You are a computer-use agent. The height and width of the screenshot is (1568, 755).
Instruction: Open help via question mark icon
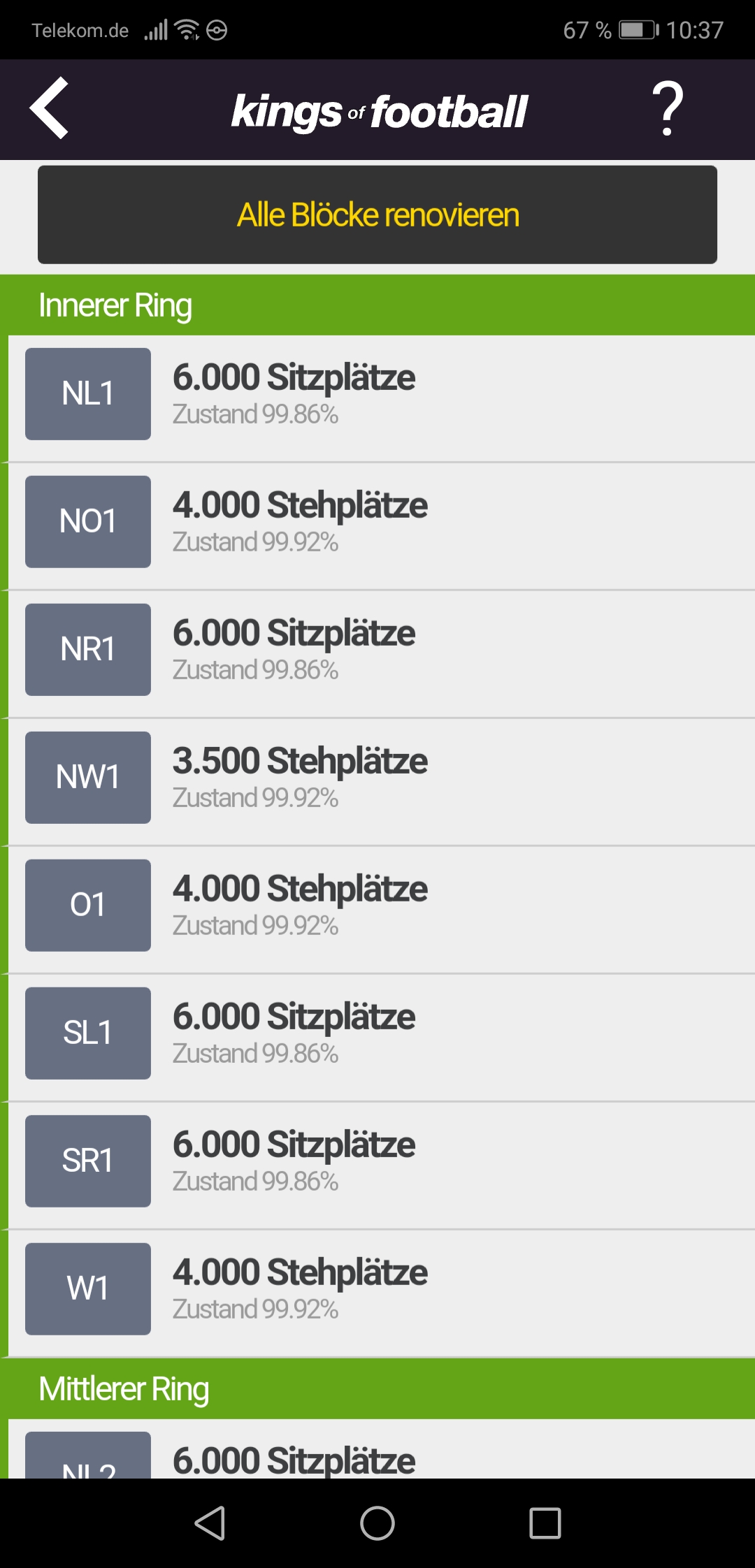(x=668, y=108)
